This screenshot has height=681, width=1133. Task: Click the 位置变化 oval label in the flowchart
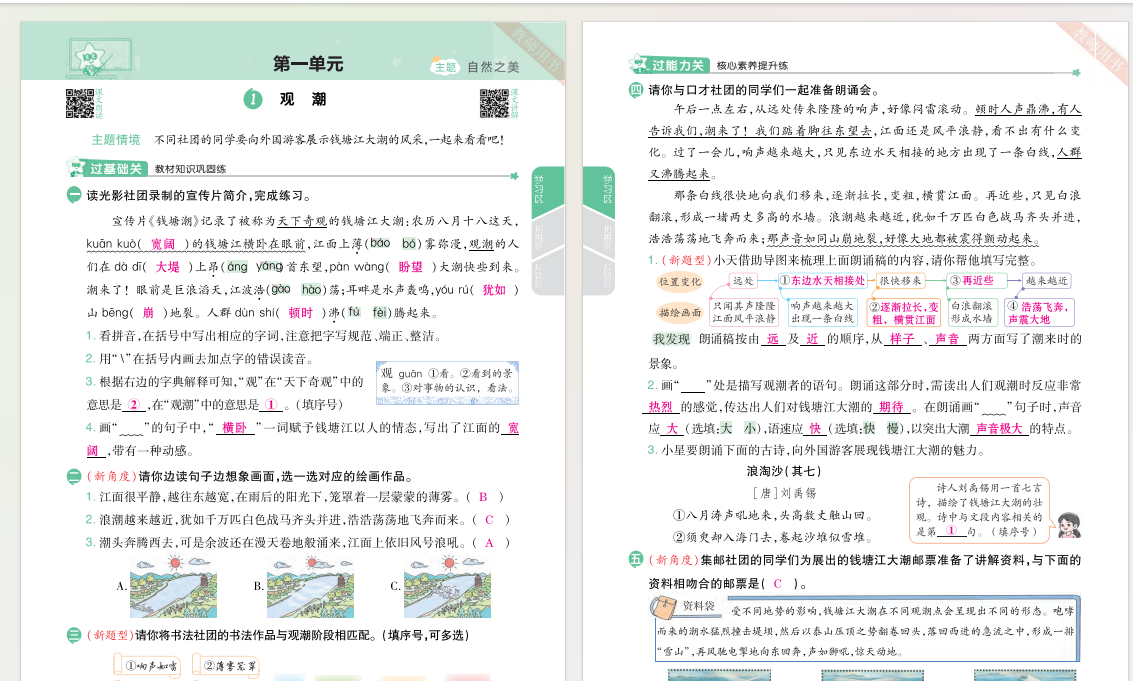point(679,282)
